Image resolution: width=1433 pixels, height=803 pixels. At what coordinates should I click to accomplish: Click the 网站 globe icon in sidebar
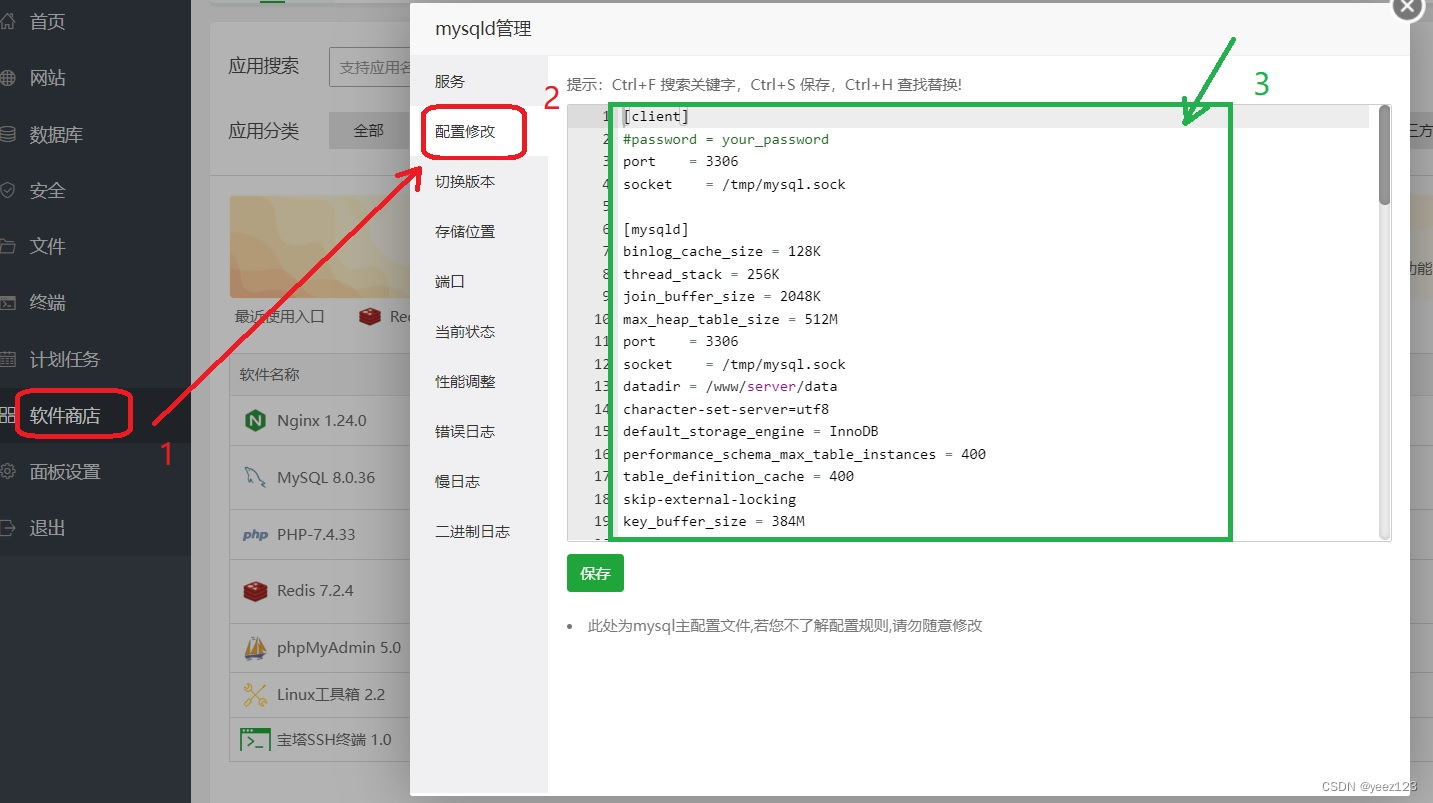[7, 78]
